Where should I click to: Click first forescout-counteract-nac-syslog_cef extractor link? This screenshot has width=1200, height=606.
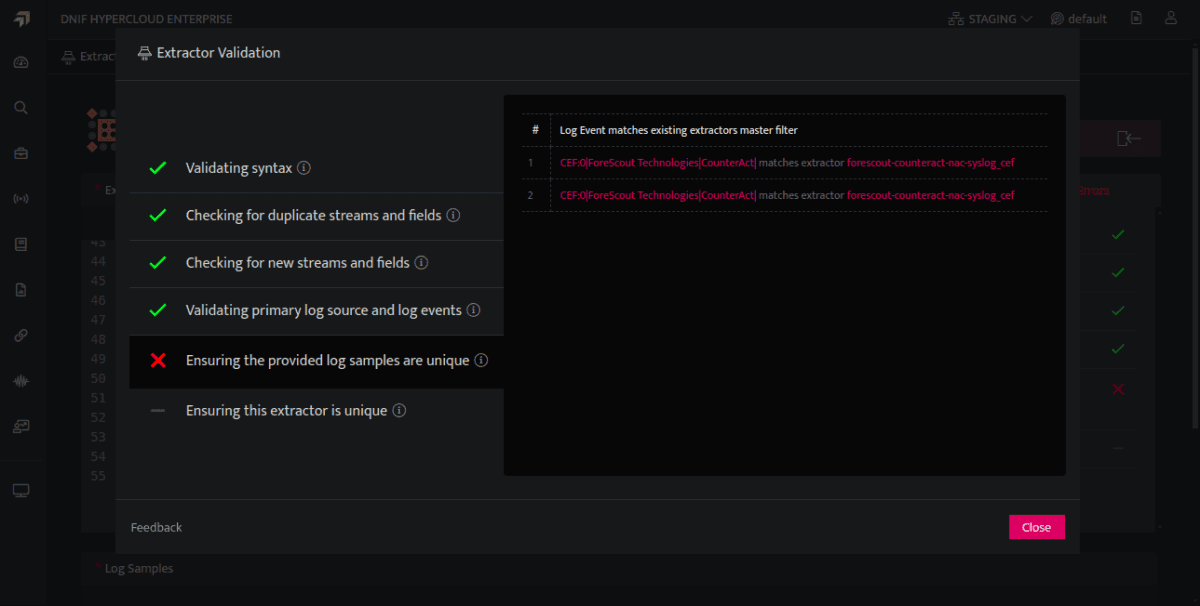pos(931,162)
